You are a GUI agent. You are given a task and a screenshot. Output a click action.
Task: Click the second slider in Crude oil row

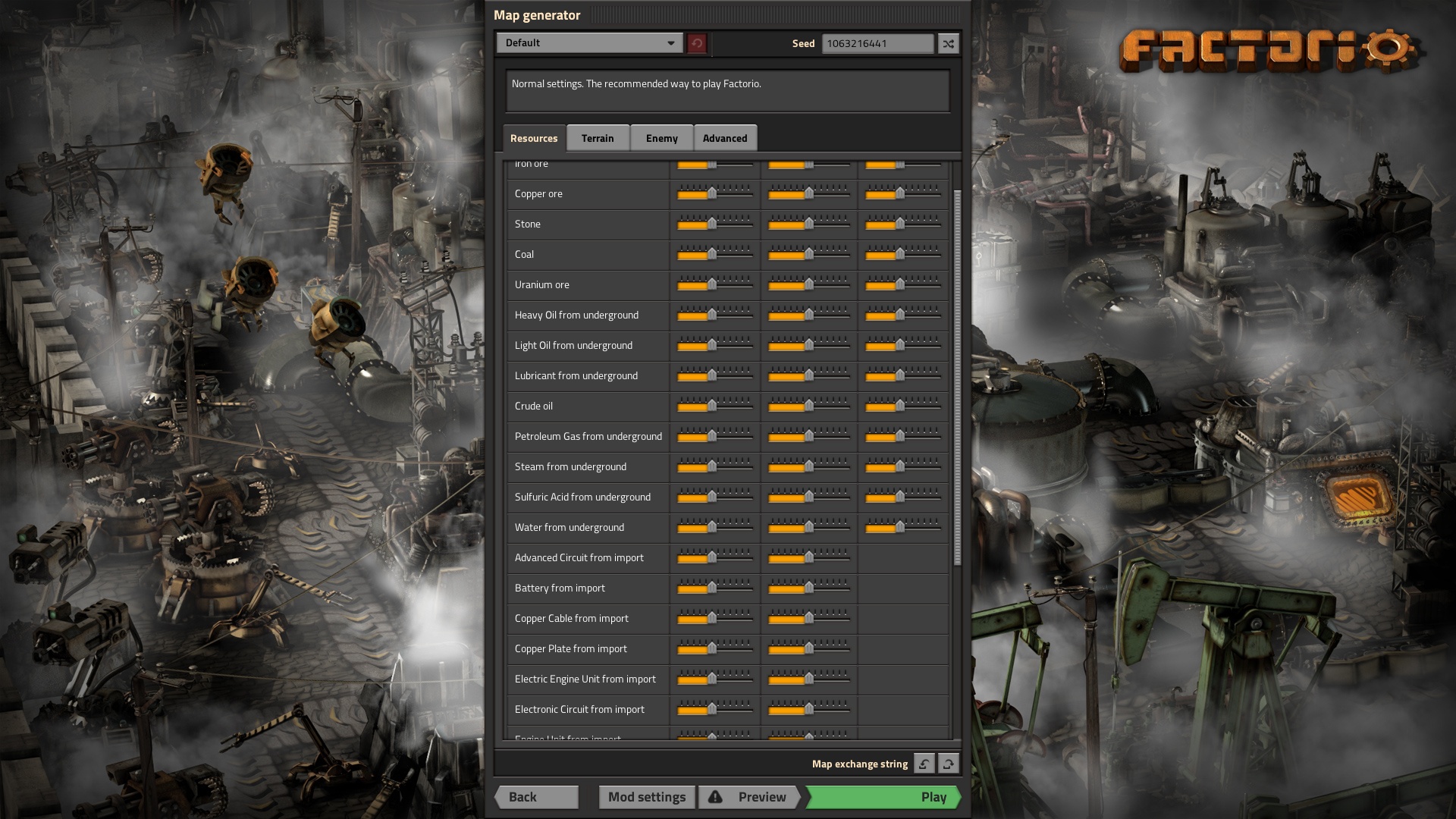(x=808, y=406)
